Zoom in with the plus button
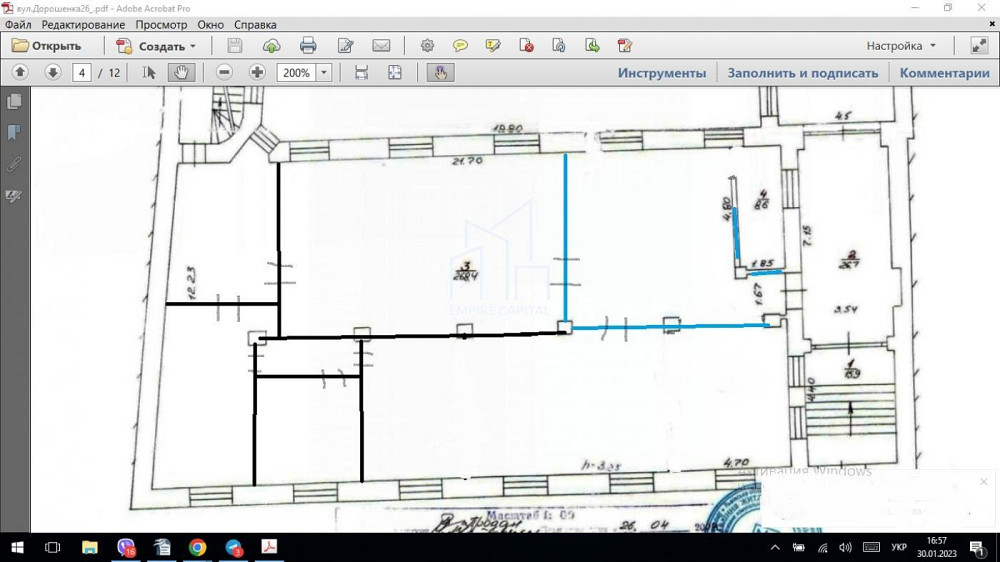1000x562 pixels. (257, 73)
